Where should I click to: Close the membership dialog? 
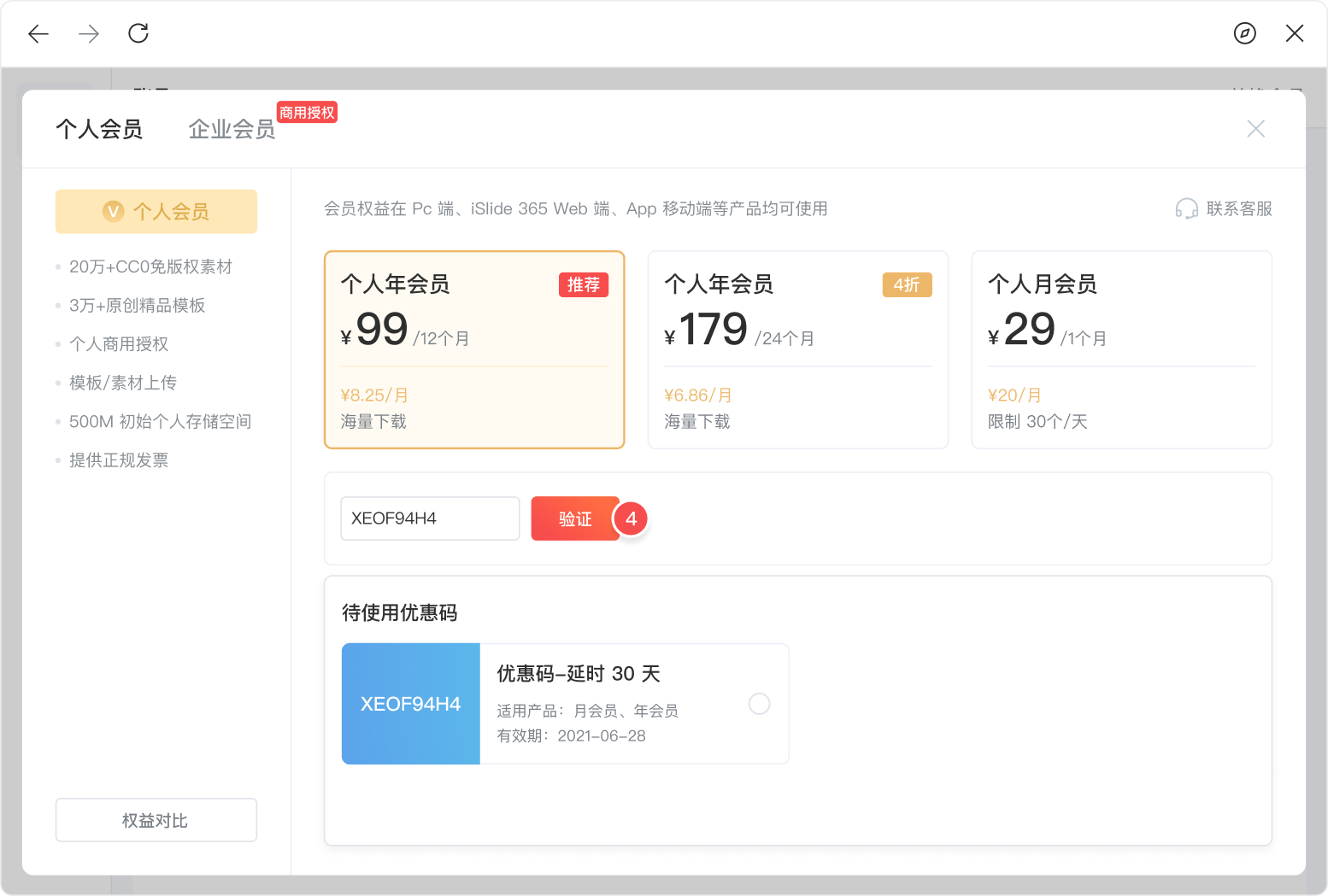point(1255,129)
